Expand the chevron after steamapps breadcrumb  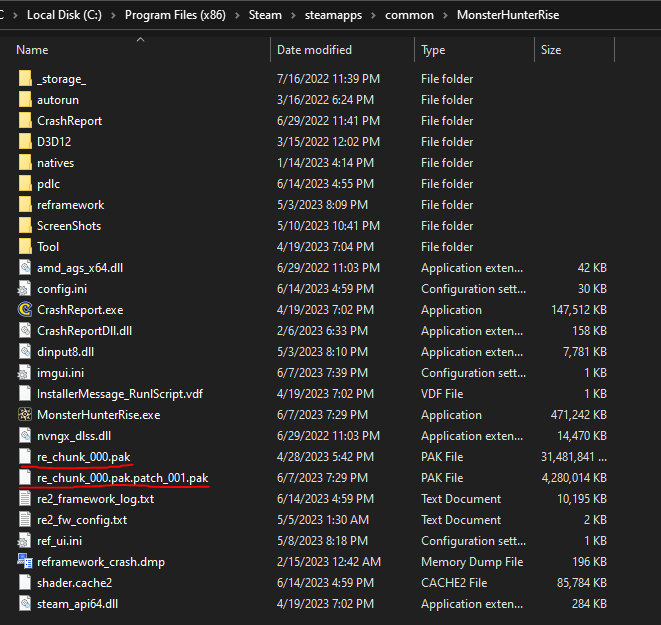373,15
